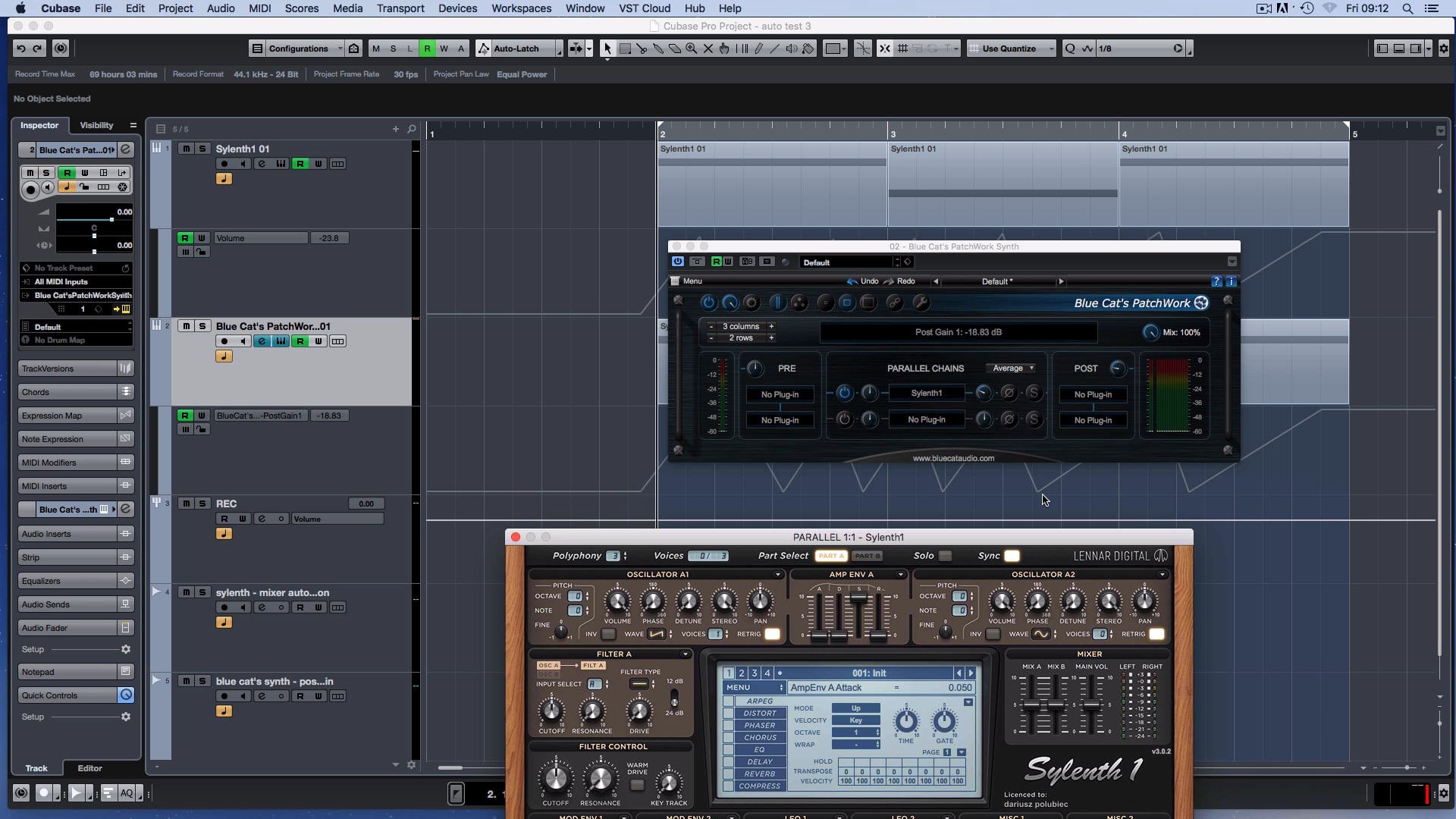This screenshot has width=1456, height=819.
Task: Expand the blue cat's synth - pos folder track
Action: coord(156,680)
